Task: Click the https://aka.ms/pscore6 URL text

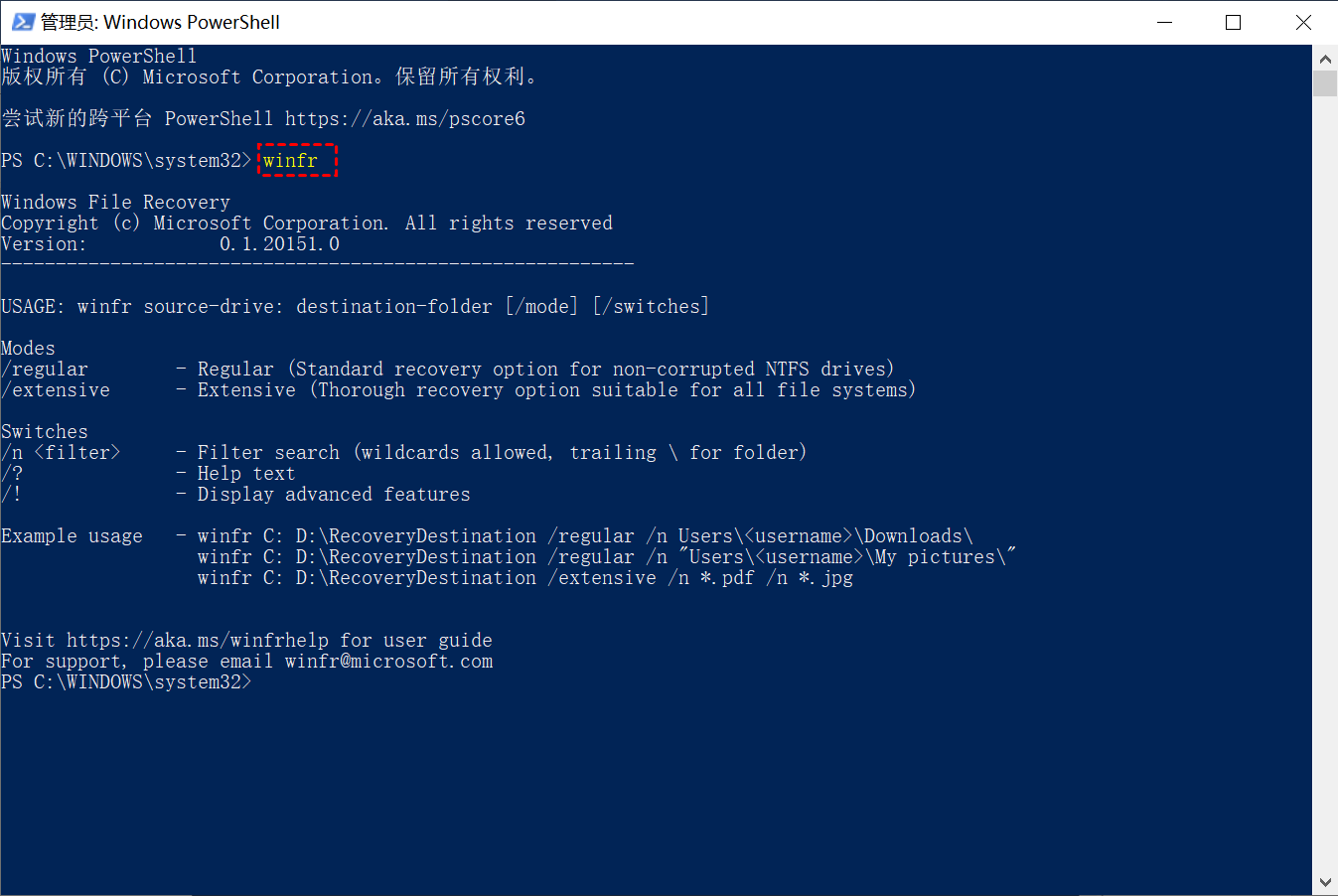Action: click(405, 118)
